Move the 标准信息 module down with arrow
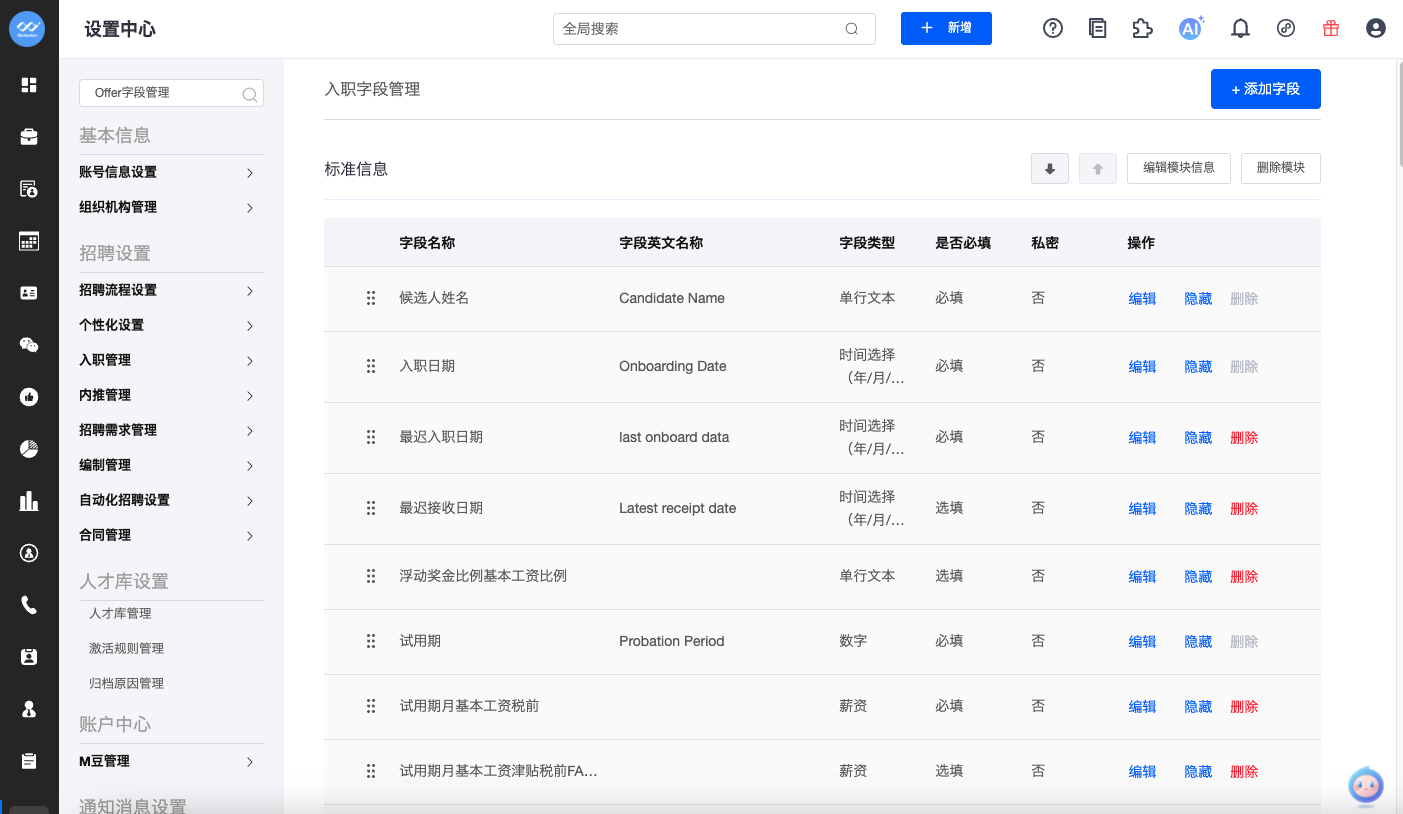 tap(1050, 169)
